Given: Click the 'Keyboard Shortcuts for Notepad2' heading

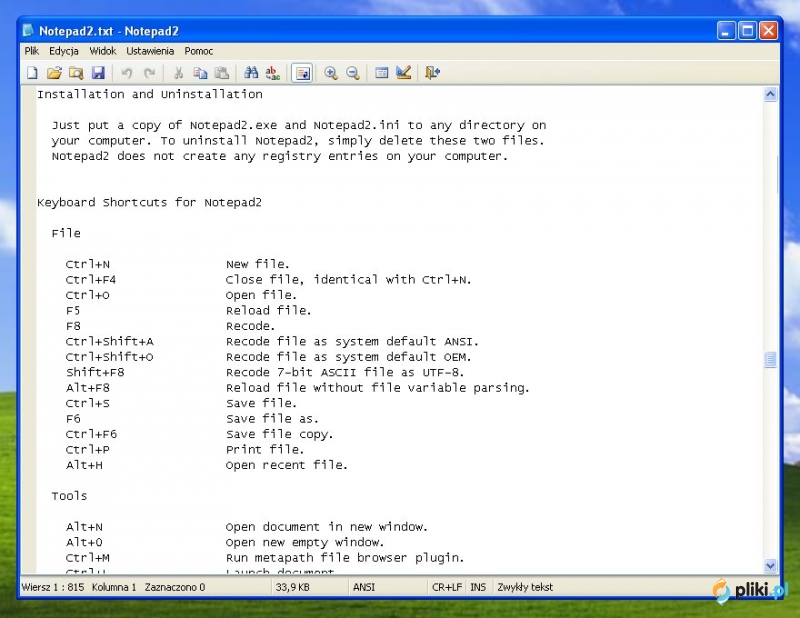Looking at the screenshot, I should pyautogui.click(x=149, y=203).
